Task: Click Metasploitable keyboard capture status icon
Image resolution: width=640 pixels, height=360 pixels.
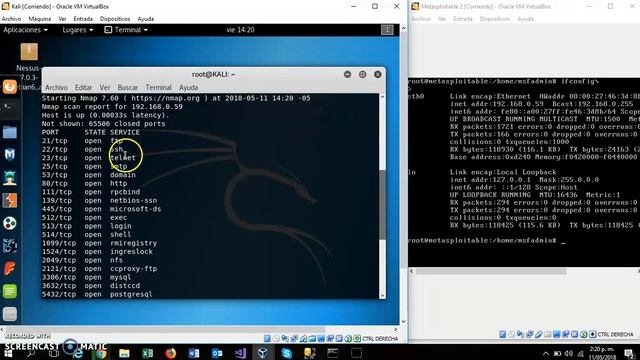Action: 593,334
